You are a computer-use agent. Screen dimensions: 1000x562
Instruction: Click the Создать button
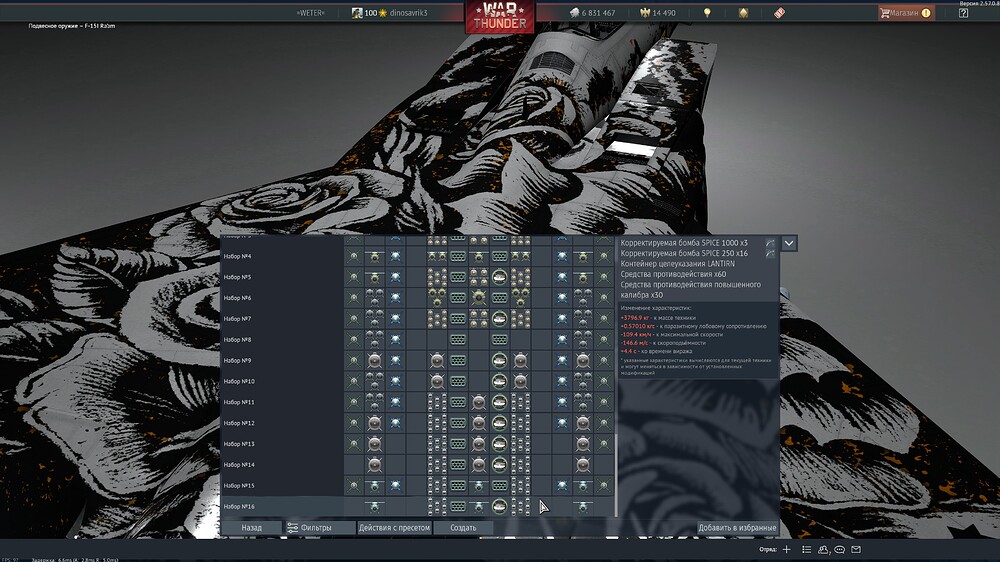pos(463,528)
